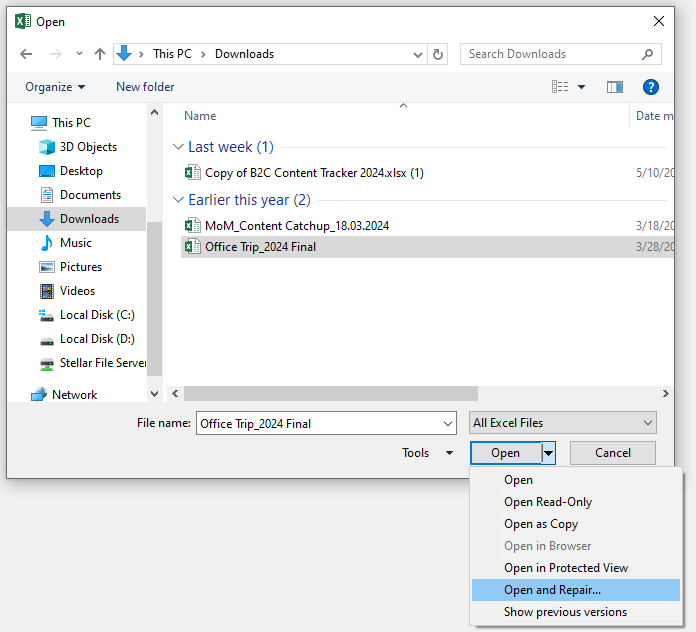
Task: Toggle the preview pane icon
Action: point(615,87)
